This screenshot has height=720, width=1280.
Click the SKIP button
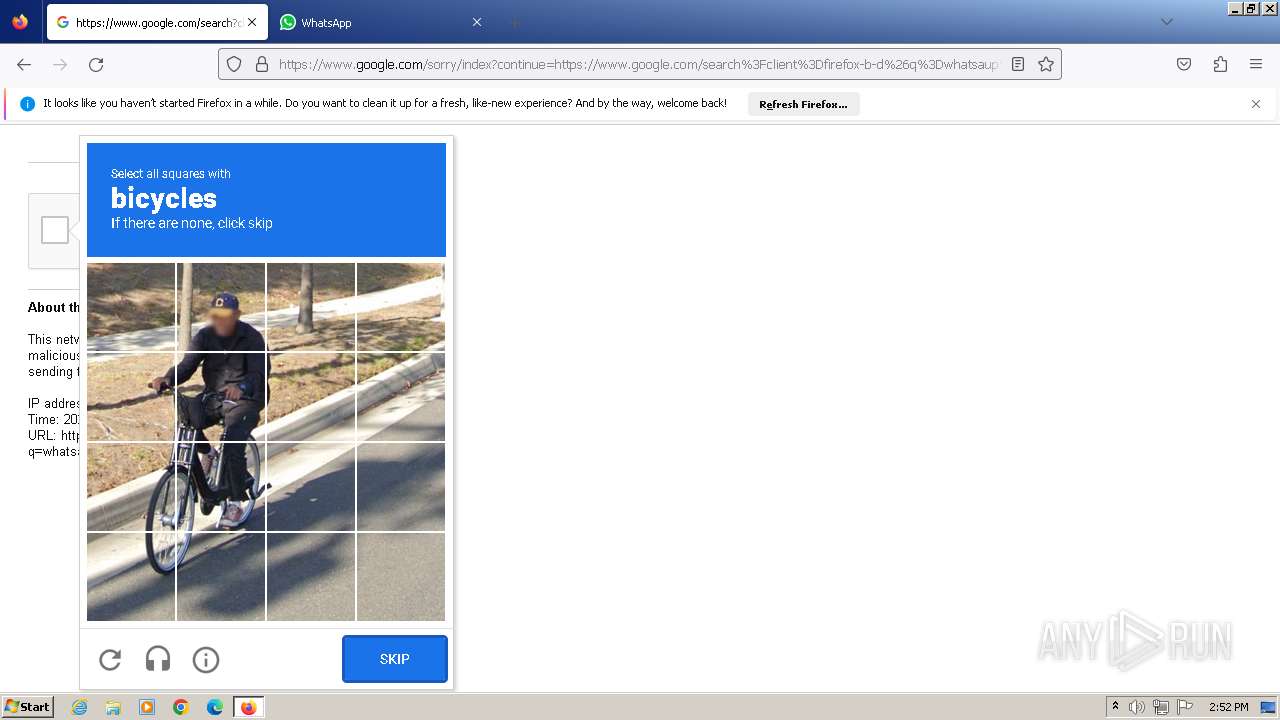(x=395, y=659)
